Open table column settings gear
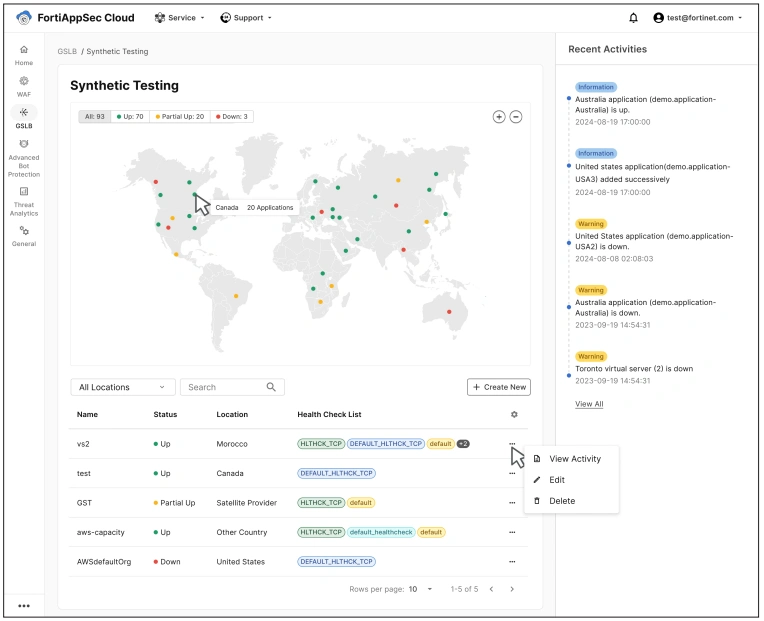Viewport: 764px width, 621px height. (514, 414)
